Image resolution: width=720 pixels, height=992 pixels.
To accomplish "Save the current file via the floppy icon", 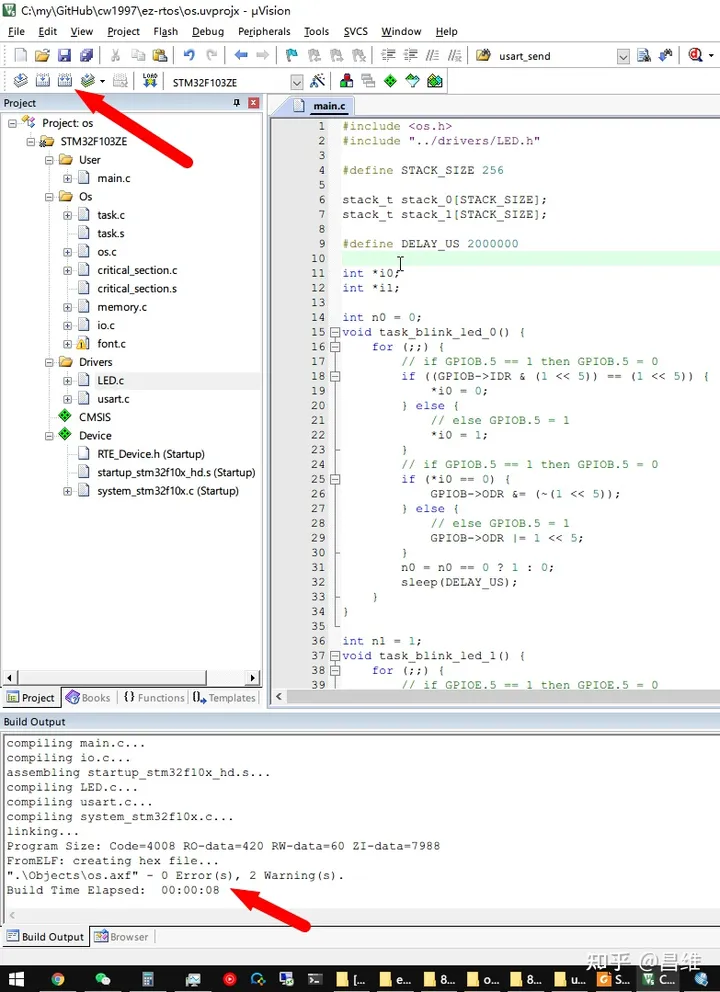I will 65,56.
